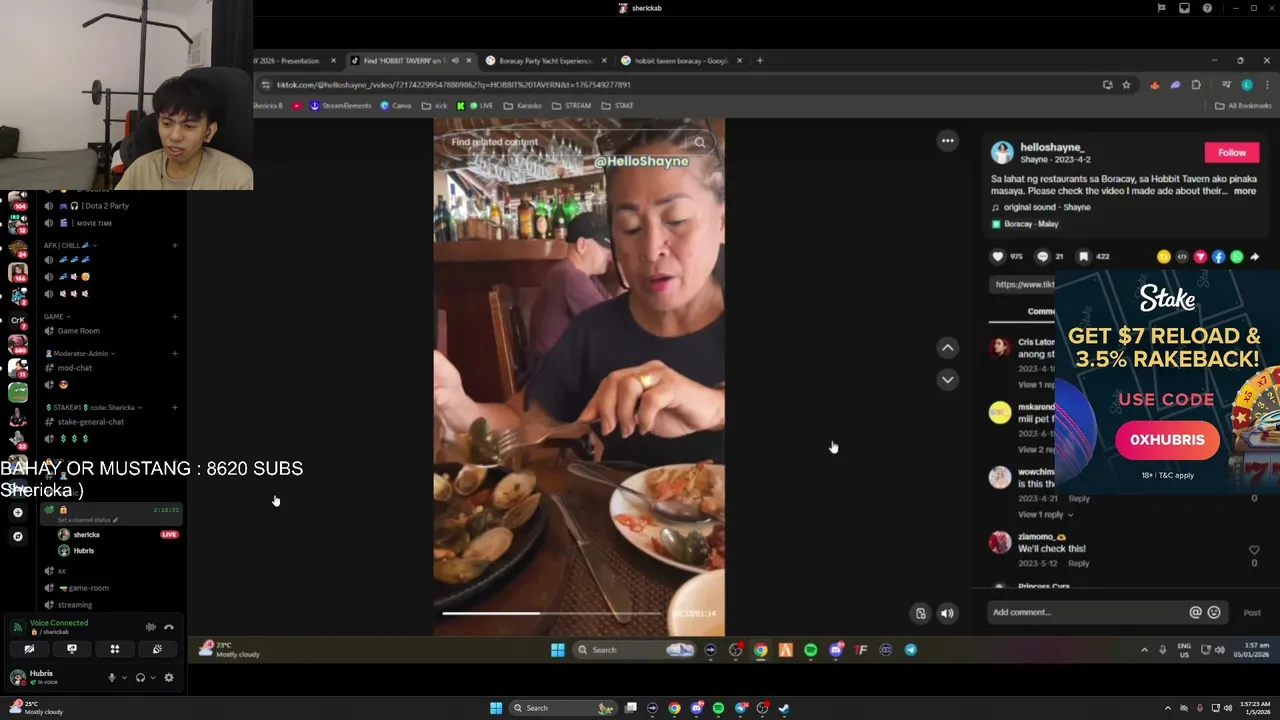Switch to Boracay Party Yacht Experience tab
Image resolution: width=1280 pixels, height=720 pixels.
click(x=545, y=61)
